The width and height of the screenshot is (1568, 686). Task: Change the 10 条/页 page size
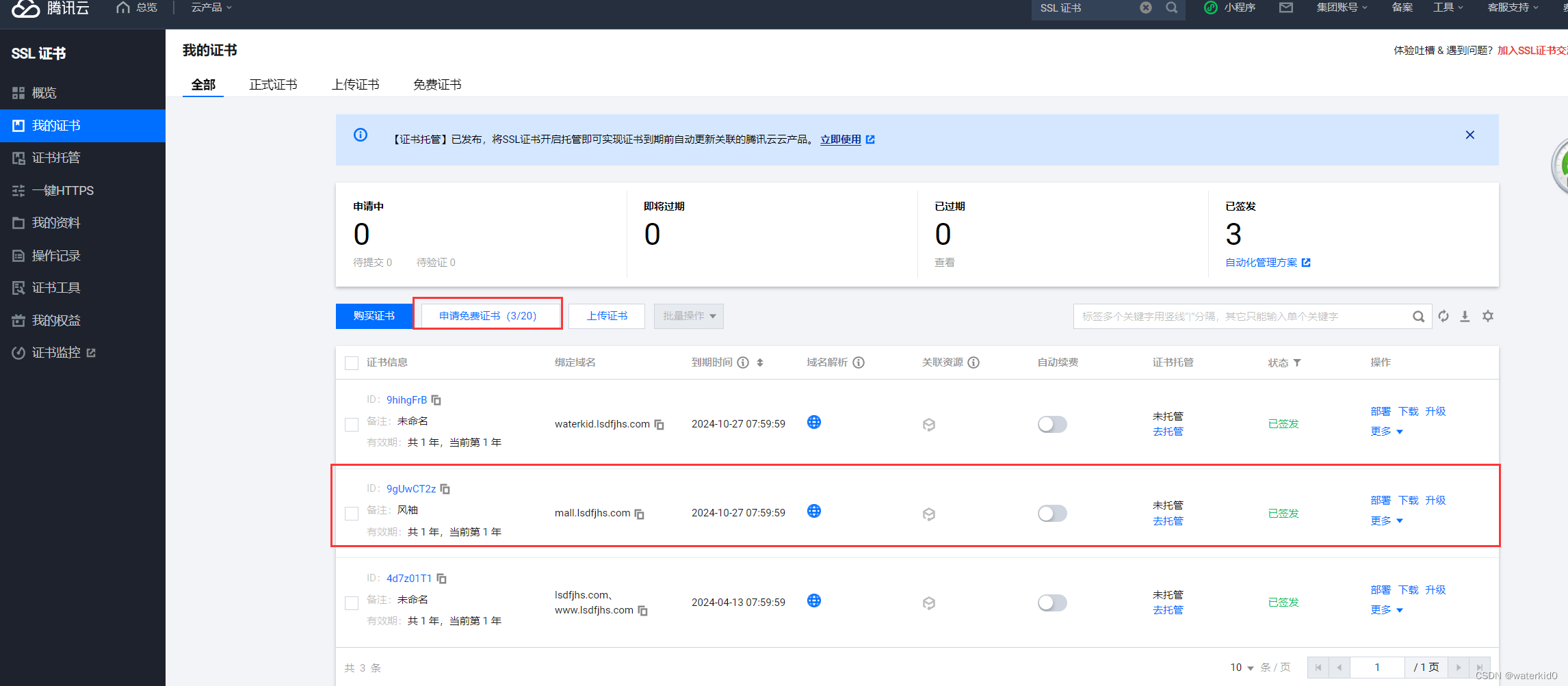tap(1242, 668)
